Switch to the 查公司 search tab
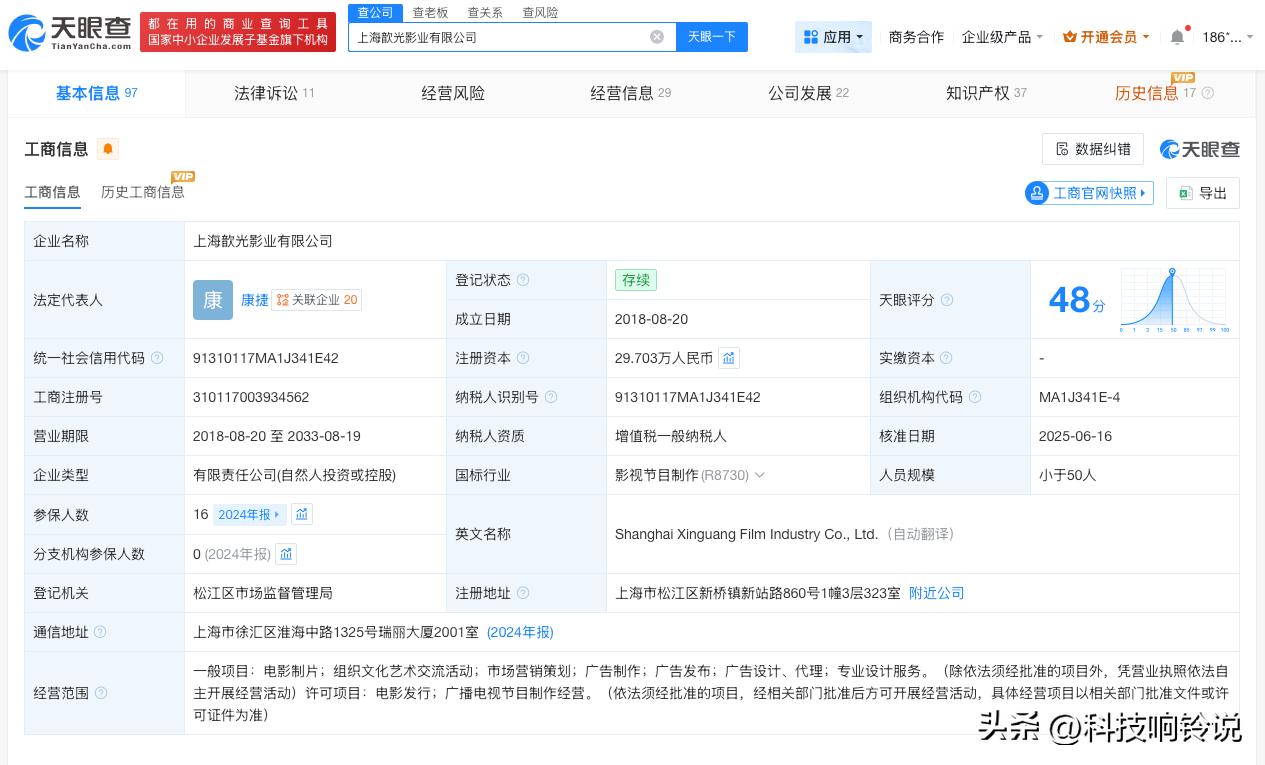This screenshot has height=765, width=1265. click(x=375, y=12)
